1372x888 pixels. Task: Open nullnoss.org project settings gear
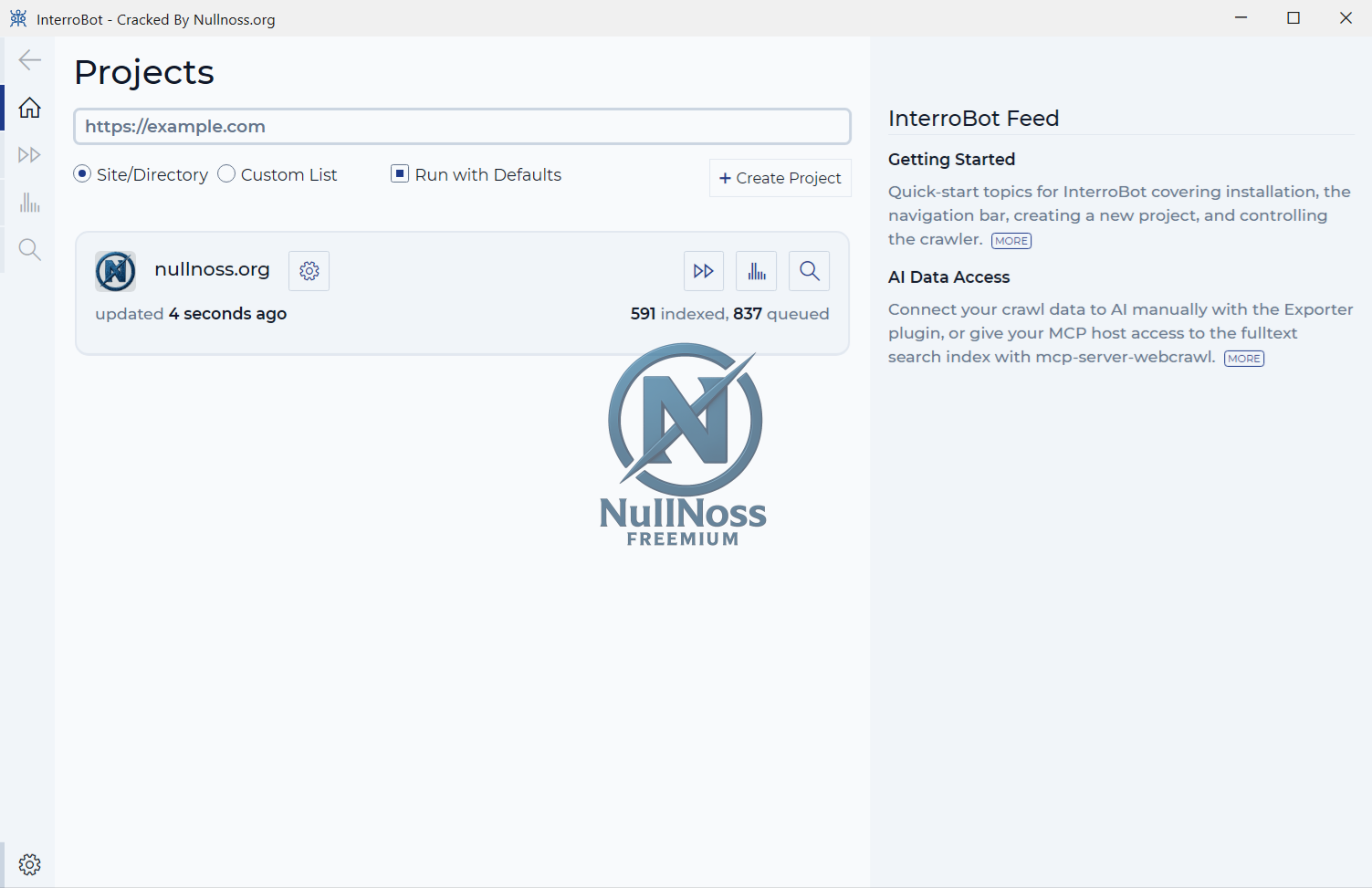pos(309,271)
